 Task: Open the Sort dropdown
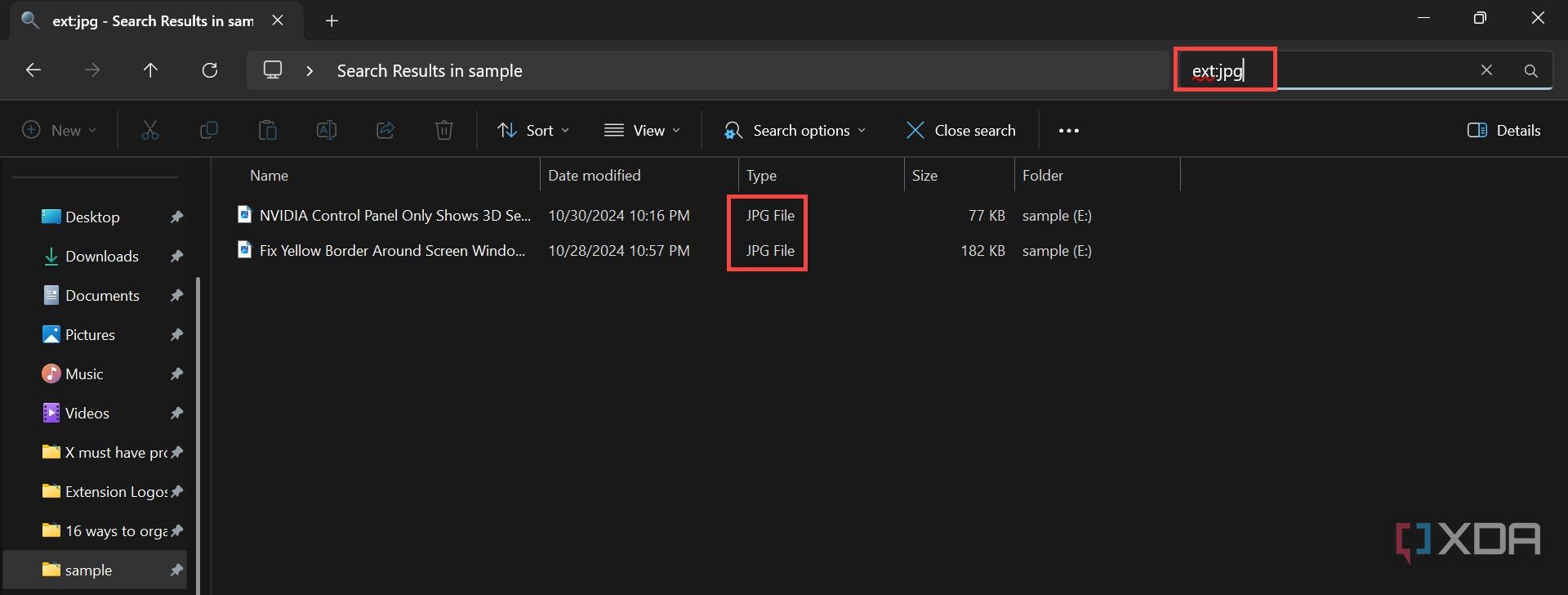[x=533, y=130]
